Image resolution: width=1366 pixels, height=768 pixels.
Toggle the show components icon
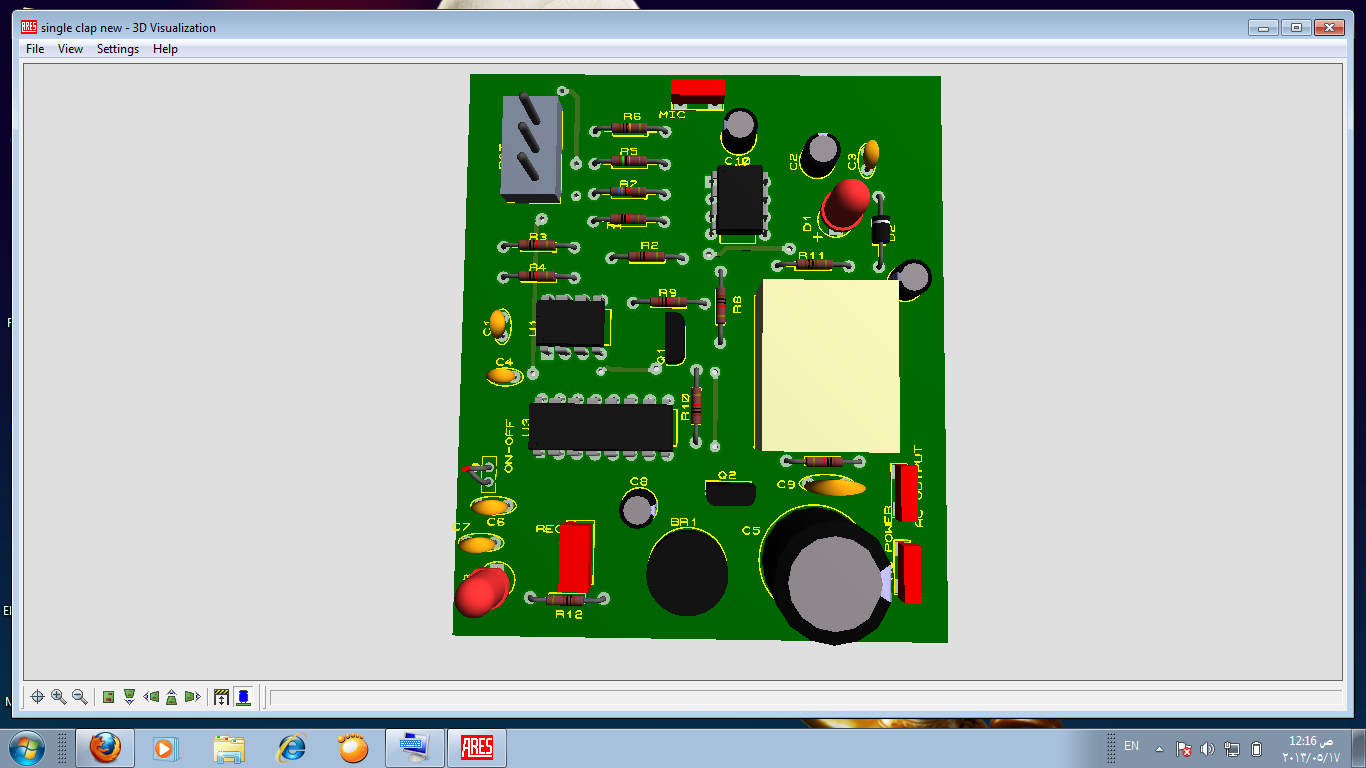243,697
